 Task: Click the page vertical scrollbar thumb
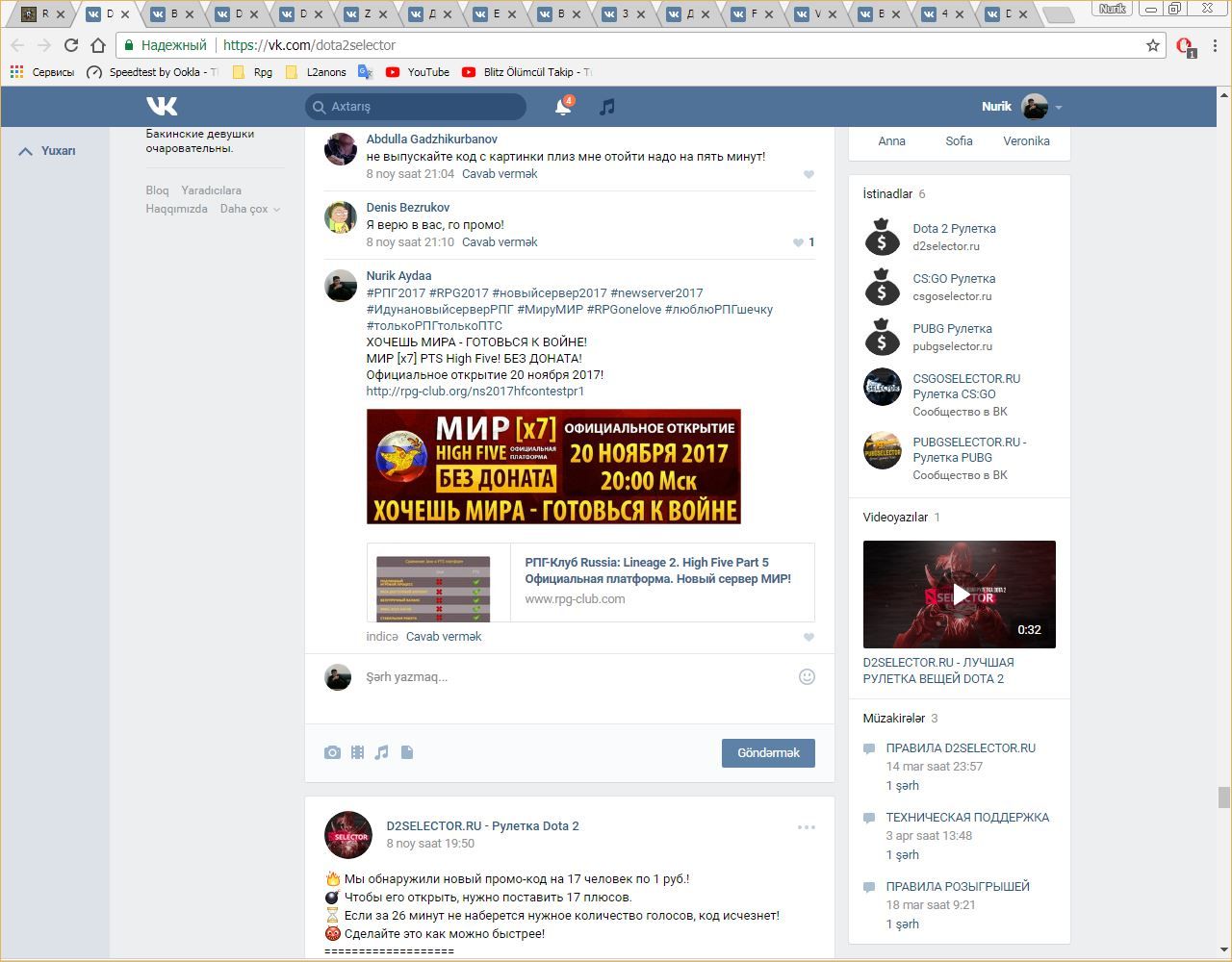click(x=1224, y=798)
